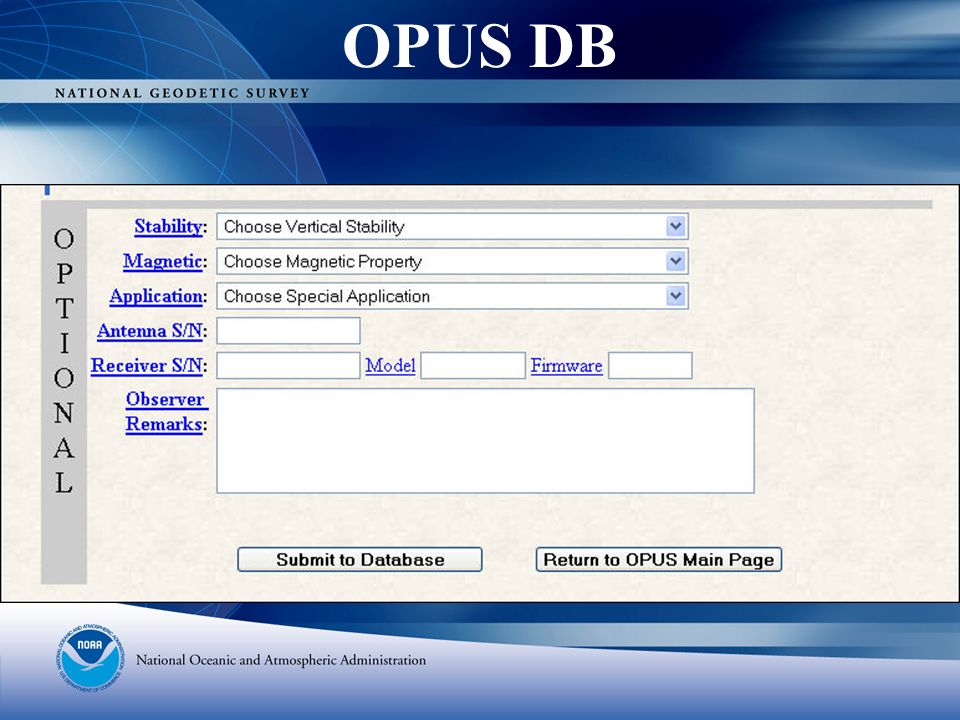
Task: Click the Magnetic help link
Action: coord(162,261)
